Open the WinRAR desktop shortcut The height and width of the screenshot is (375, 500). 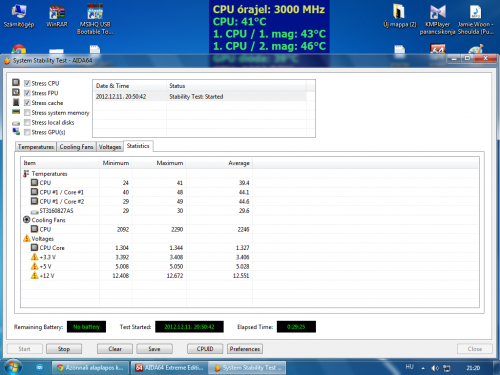(57, 16)
